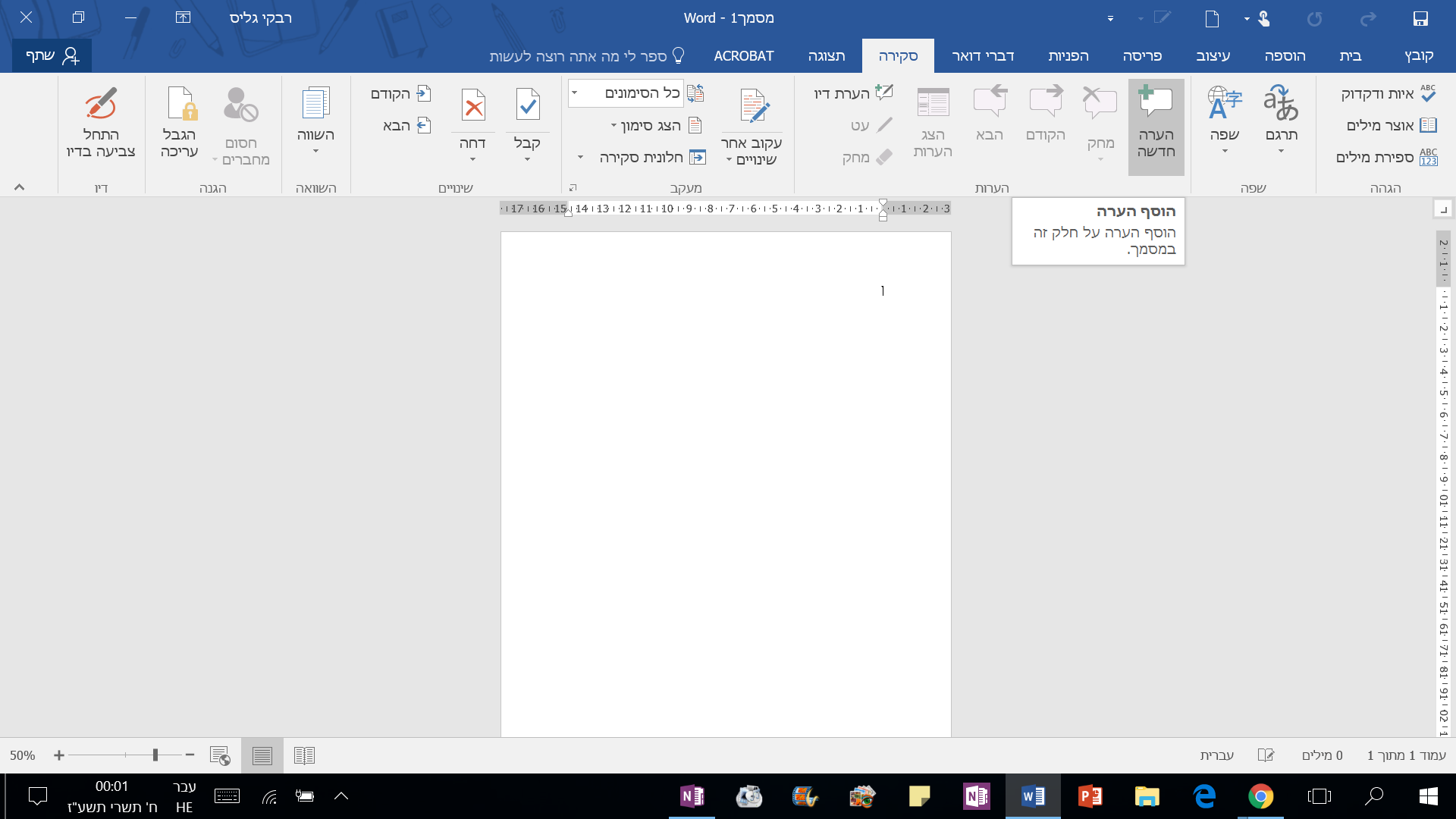Screen dimensions: 1456x819
Task: Switch to the Insert (הוספה) tab
Action: click(x=1285, y=56)
